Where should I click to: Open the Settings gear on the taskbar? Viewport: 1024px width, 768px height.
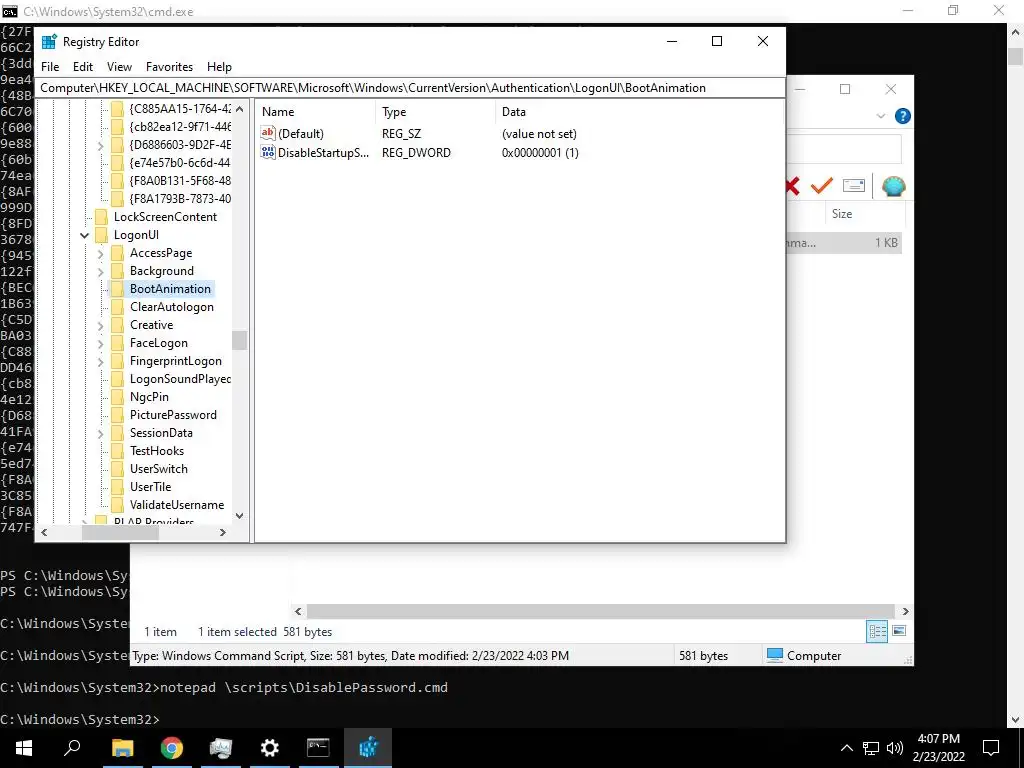[270, 748]
